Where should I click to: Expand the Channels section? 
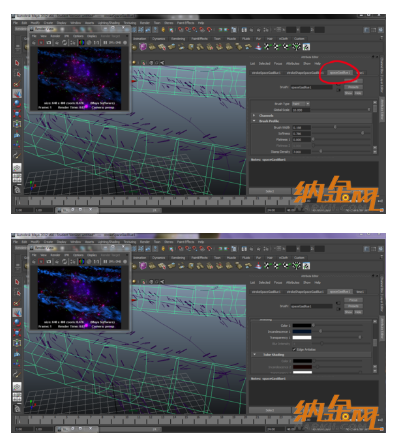tap(254, 115)
